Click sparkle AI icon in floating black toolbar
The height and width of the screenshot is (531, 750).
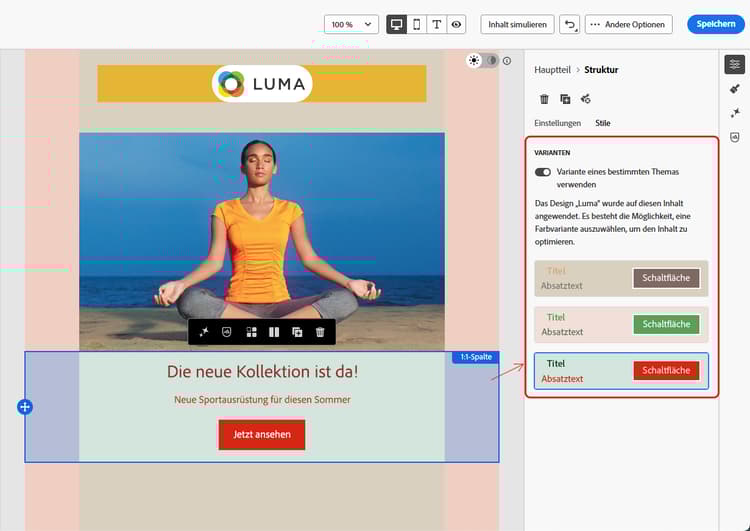click(204, 332)
